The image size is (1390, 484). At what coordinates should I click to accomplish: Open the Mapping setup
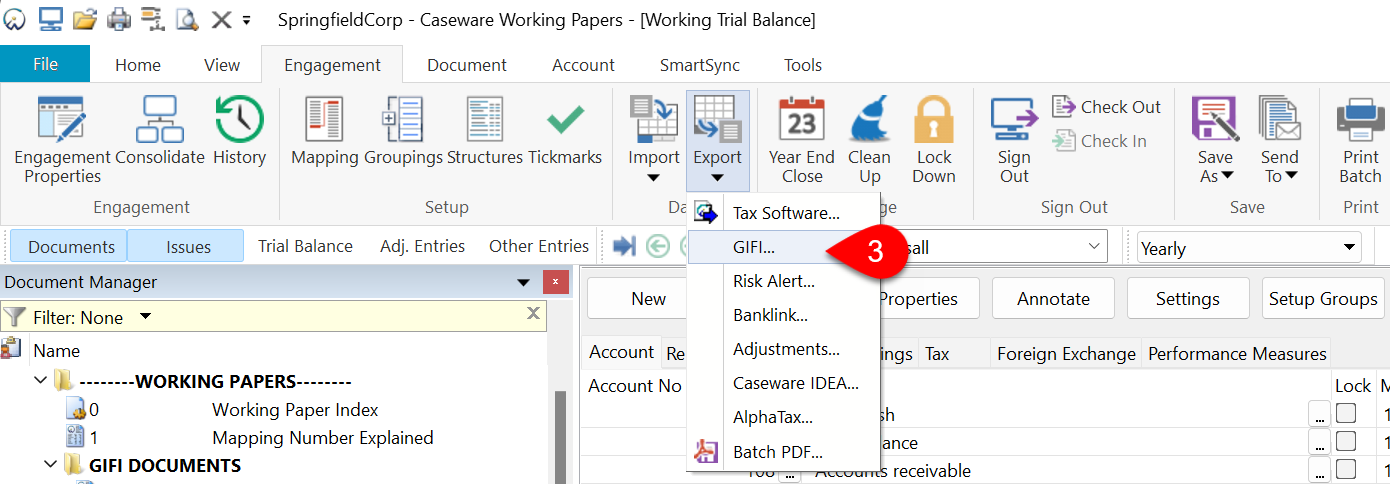tap(324, 131)
